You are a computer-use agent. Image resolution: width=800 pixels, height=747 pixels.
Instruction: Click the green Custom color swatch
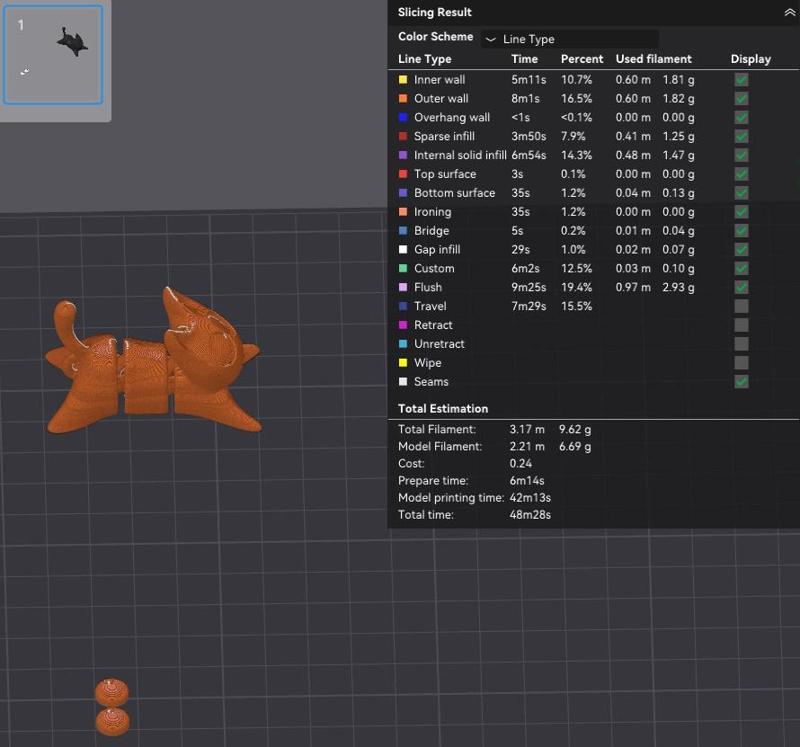point(403,268)
